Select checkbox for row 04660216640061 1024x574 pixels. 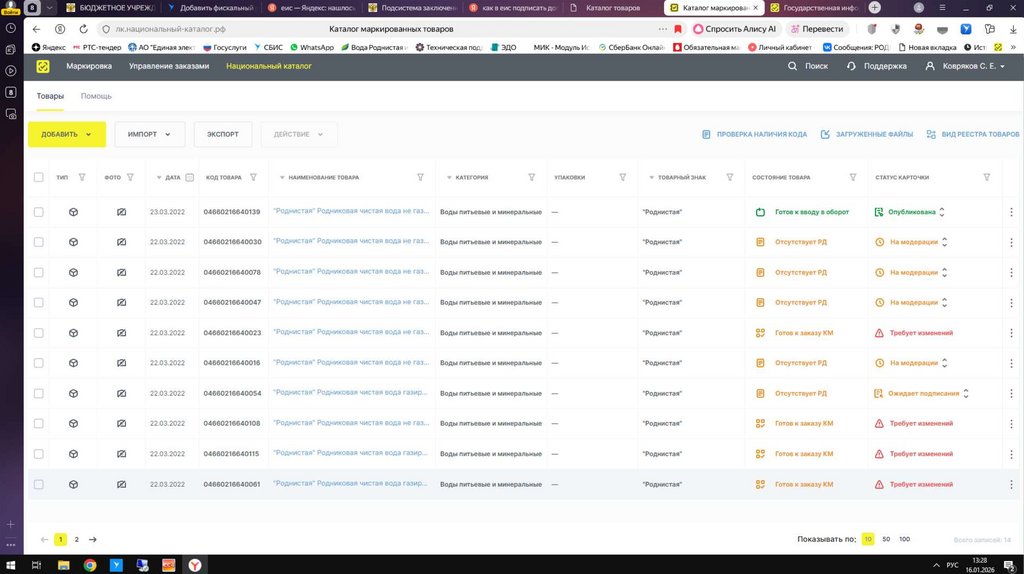39,485
